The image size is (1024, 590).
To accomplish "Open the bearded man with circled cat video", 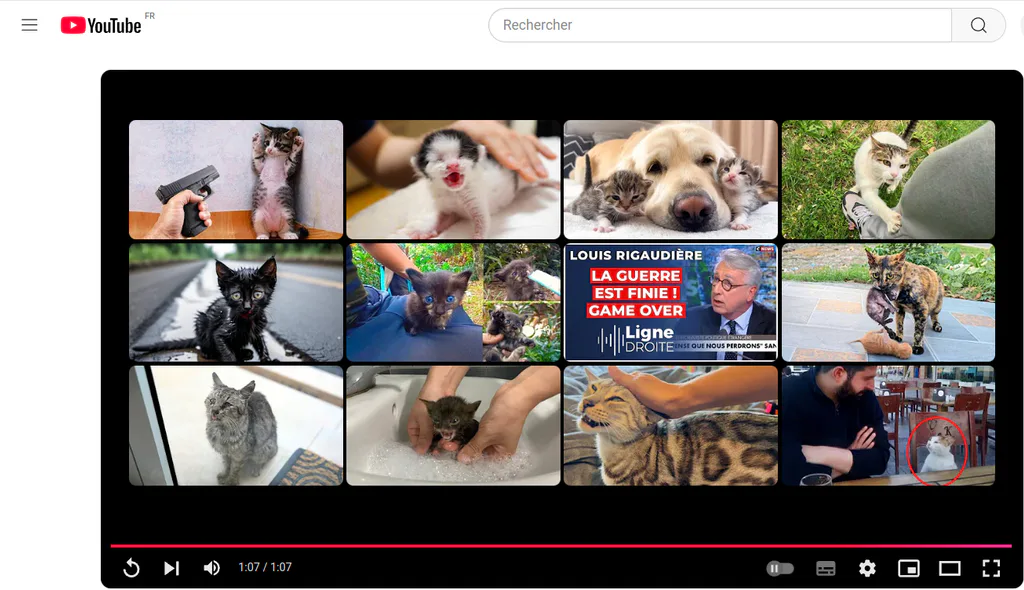I will tap(888, 425).
